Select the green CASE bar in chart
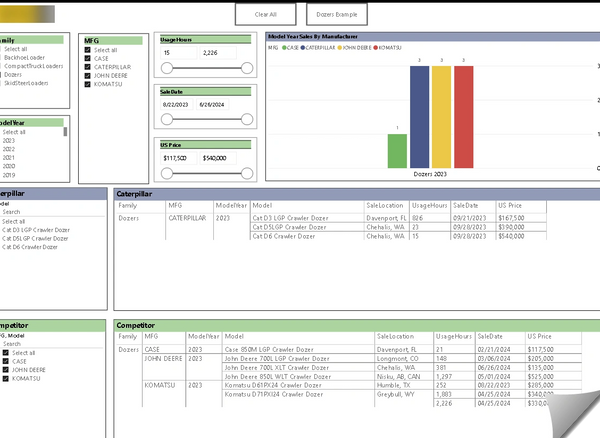Image resolution: width=600 pixels, height=438 pixels. 397,151
